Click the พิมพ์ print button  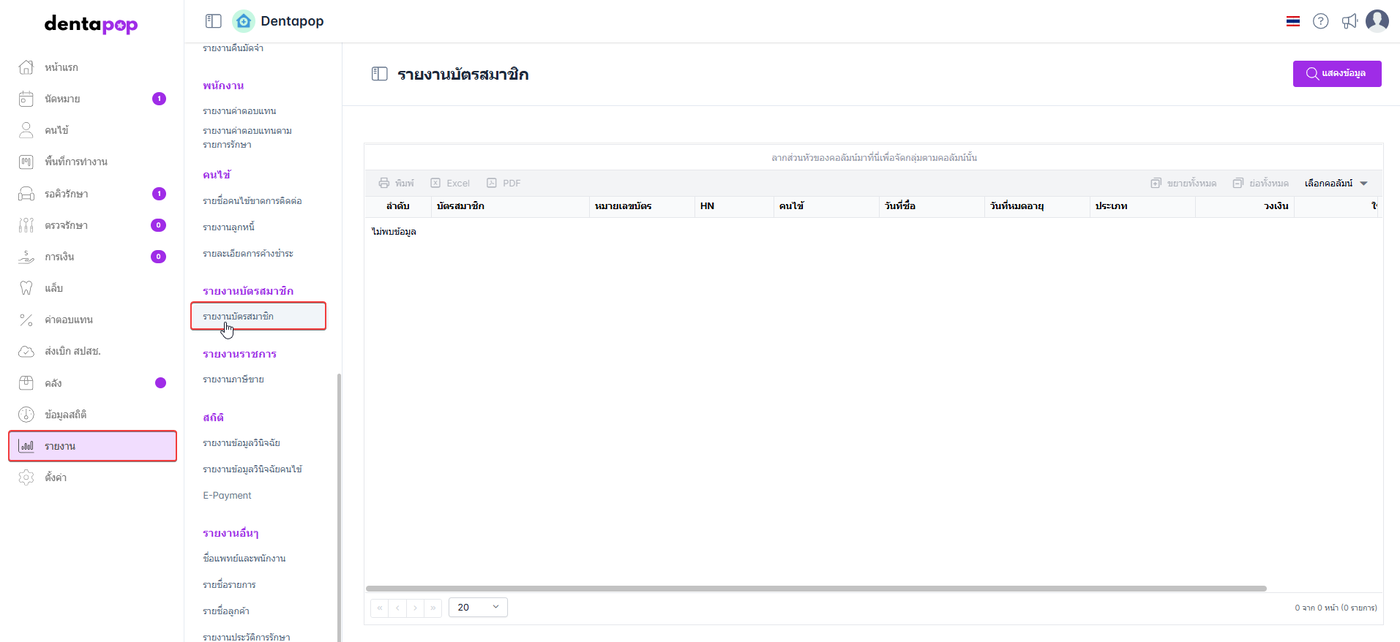(x=396, y=183)
